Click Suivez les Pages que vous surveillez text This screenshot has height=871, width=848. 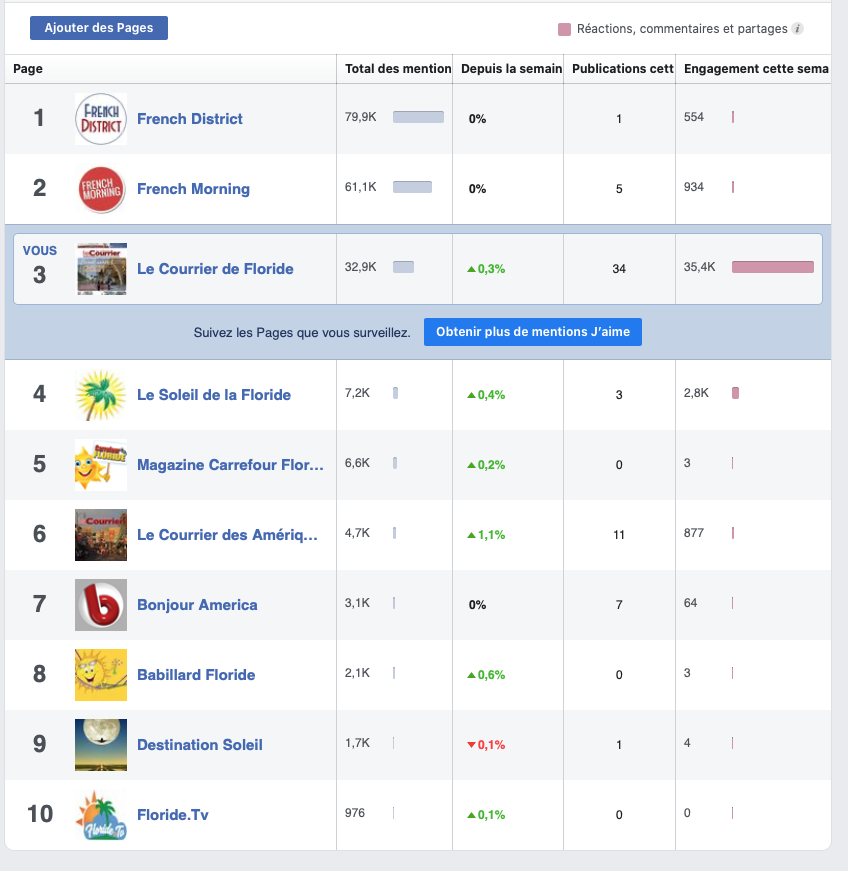302,333
